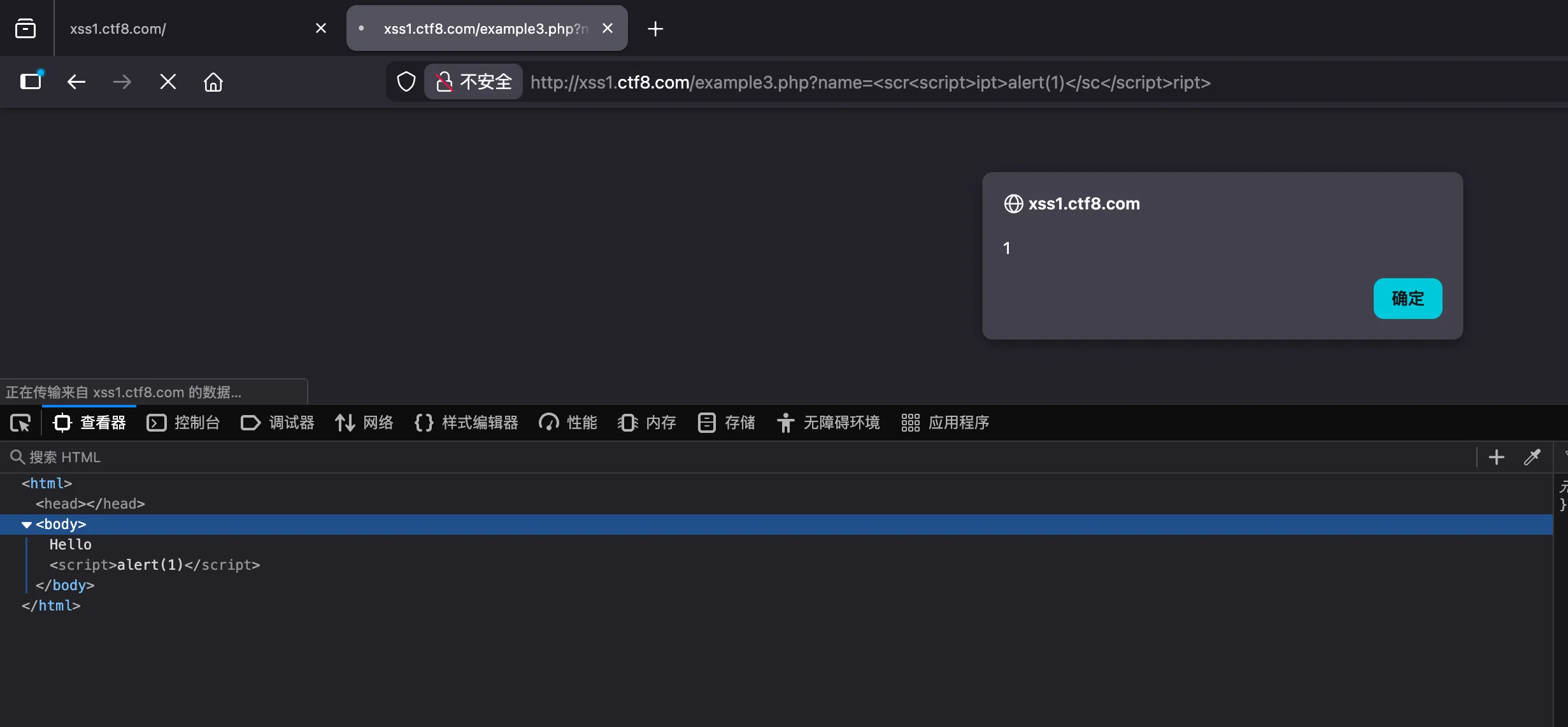The height and width of the screenshot is (727, 1568).
Task: Open the 不安全 site security info
Action: coord(473,82)
